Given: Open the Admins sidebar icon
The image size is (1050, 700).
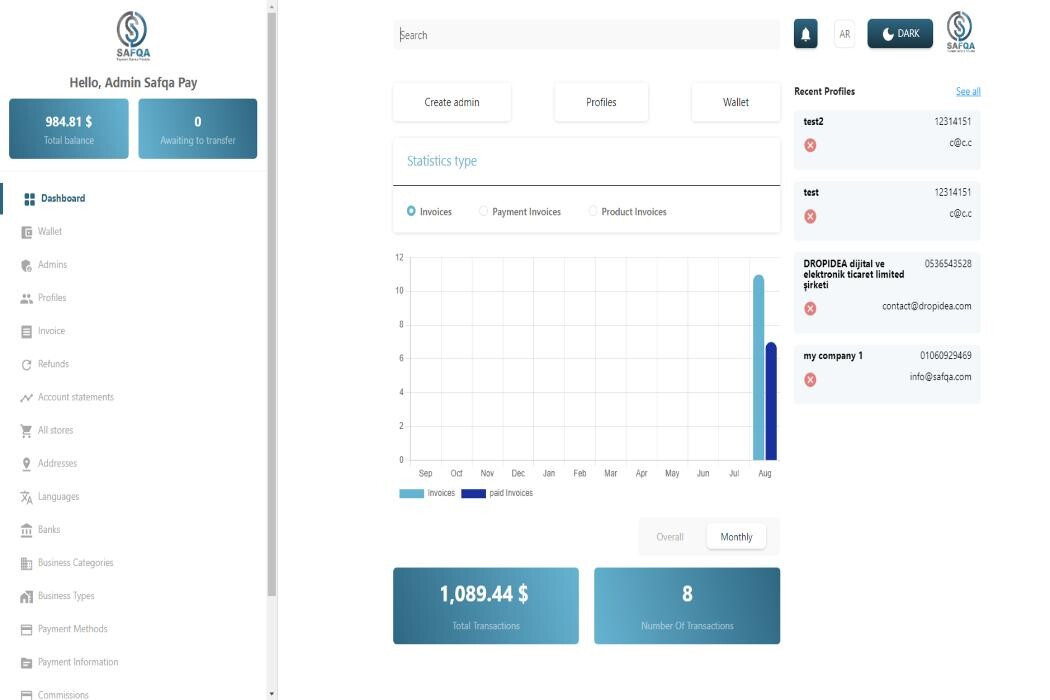Looking at the screenshot, I should point(27,265).
